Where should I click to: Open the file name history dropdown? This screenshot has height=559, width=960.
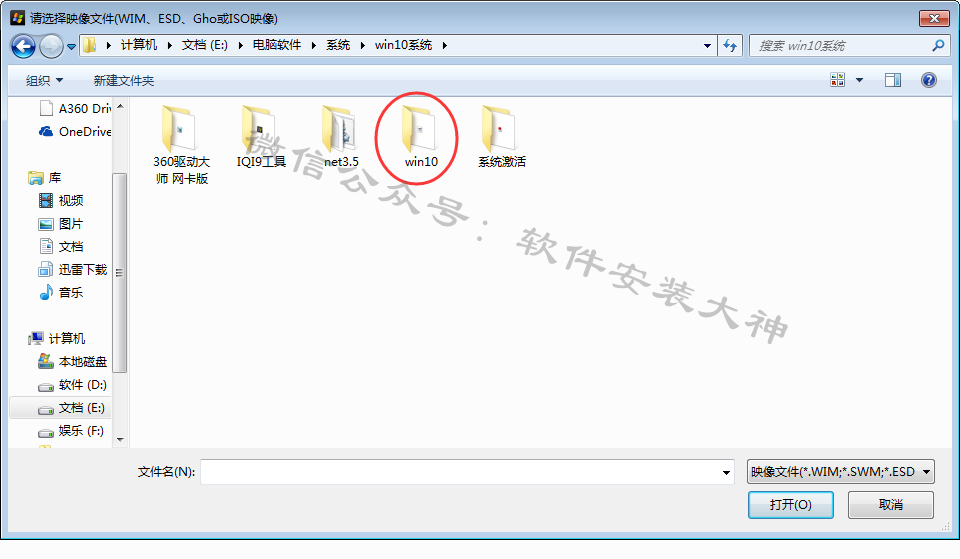pos(726,472)
